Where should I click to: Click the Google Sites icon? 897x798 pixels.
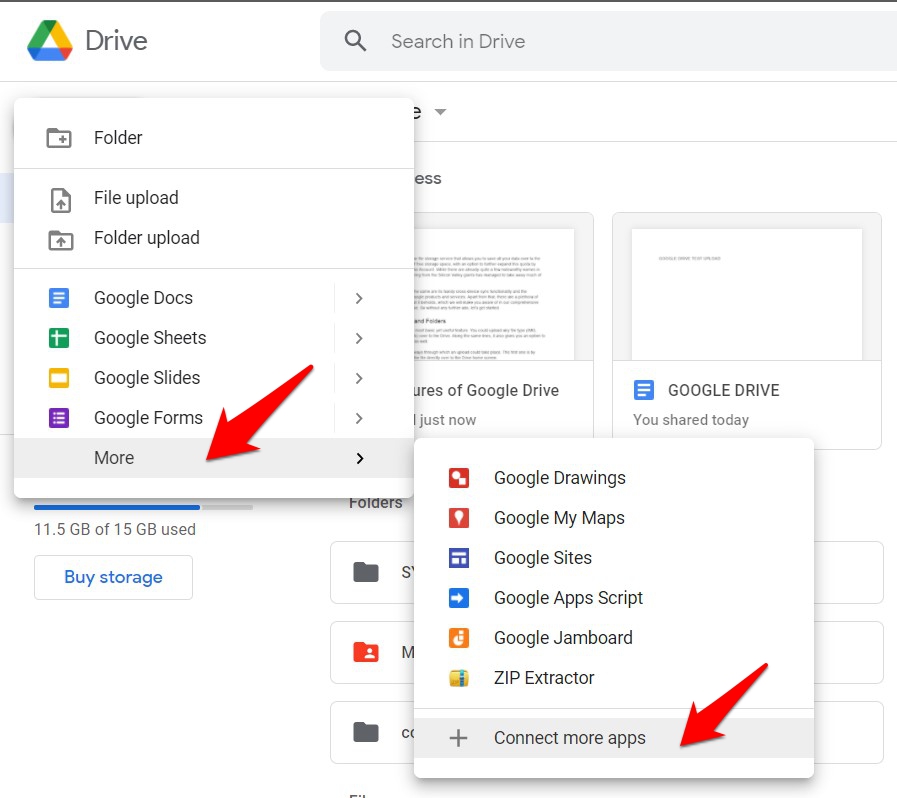pyautogui.click(x=459, y=558)
